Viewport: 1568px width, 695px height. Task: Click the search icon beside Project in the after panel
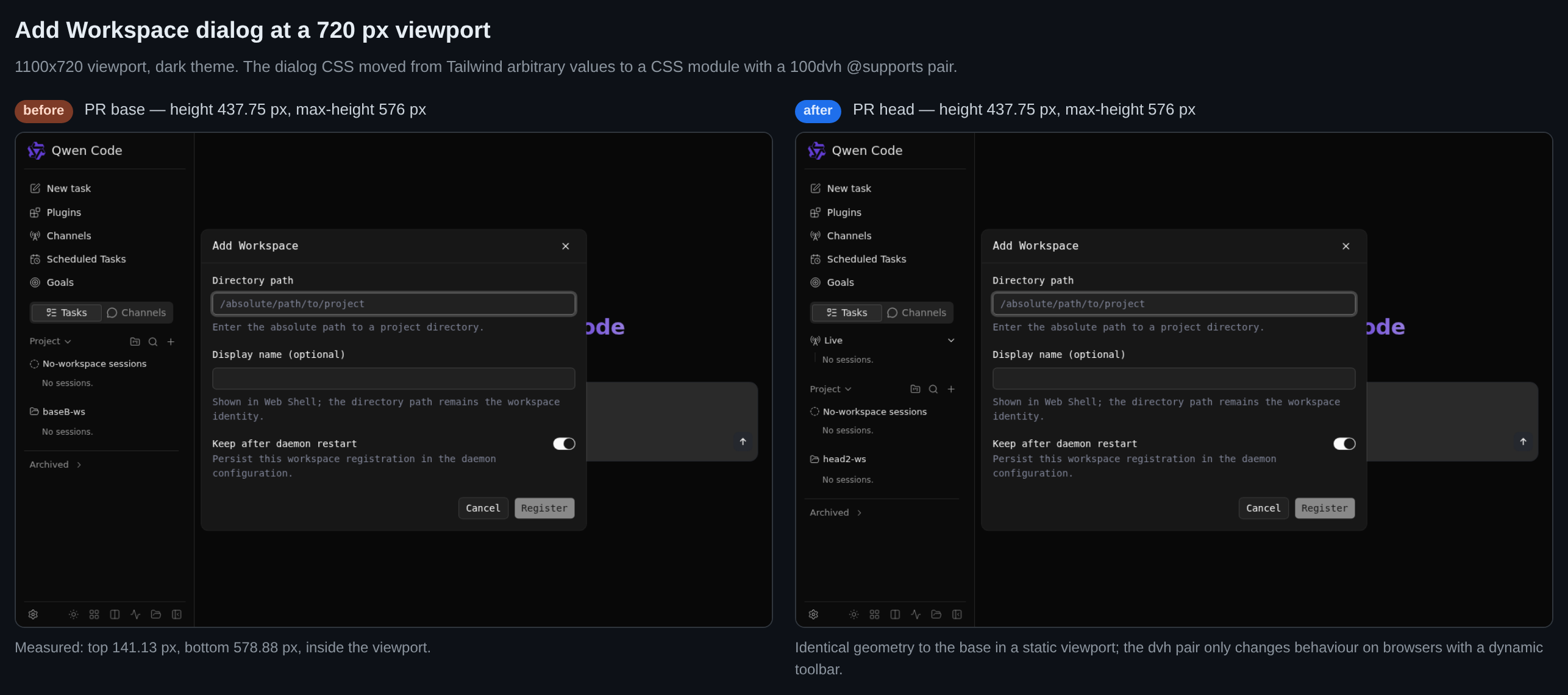(933, 389)
